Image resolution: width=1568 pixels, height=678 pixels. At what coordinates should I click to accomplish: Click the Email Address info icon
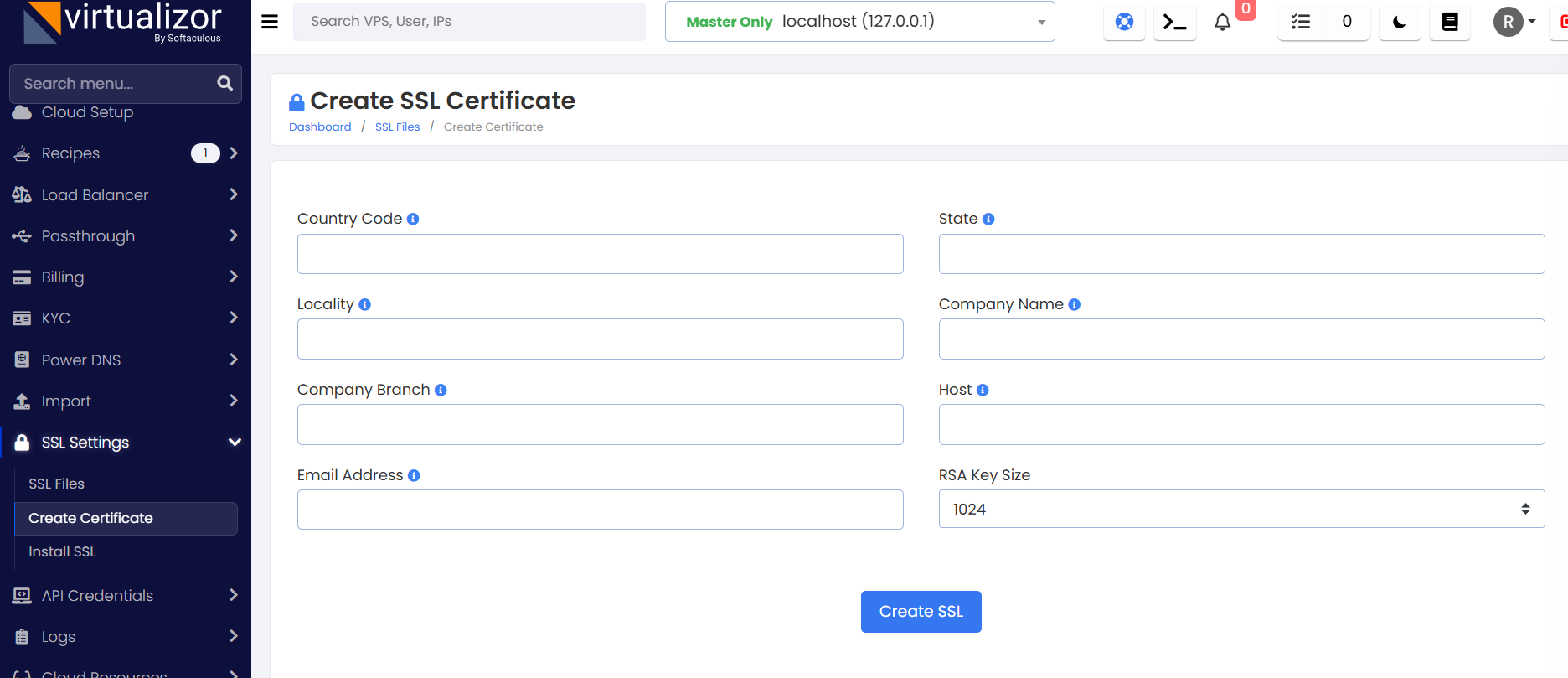(414, 475)
